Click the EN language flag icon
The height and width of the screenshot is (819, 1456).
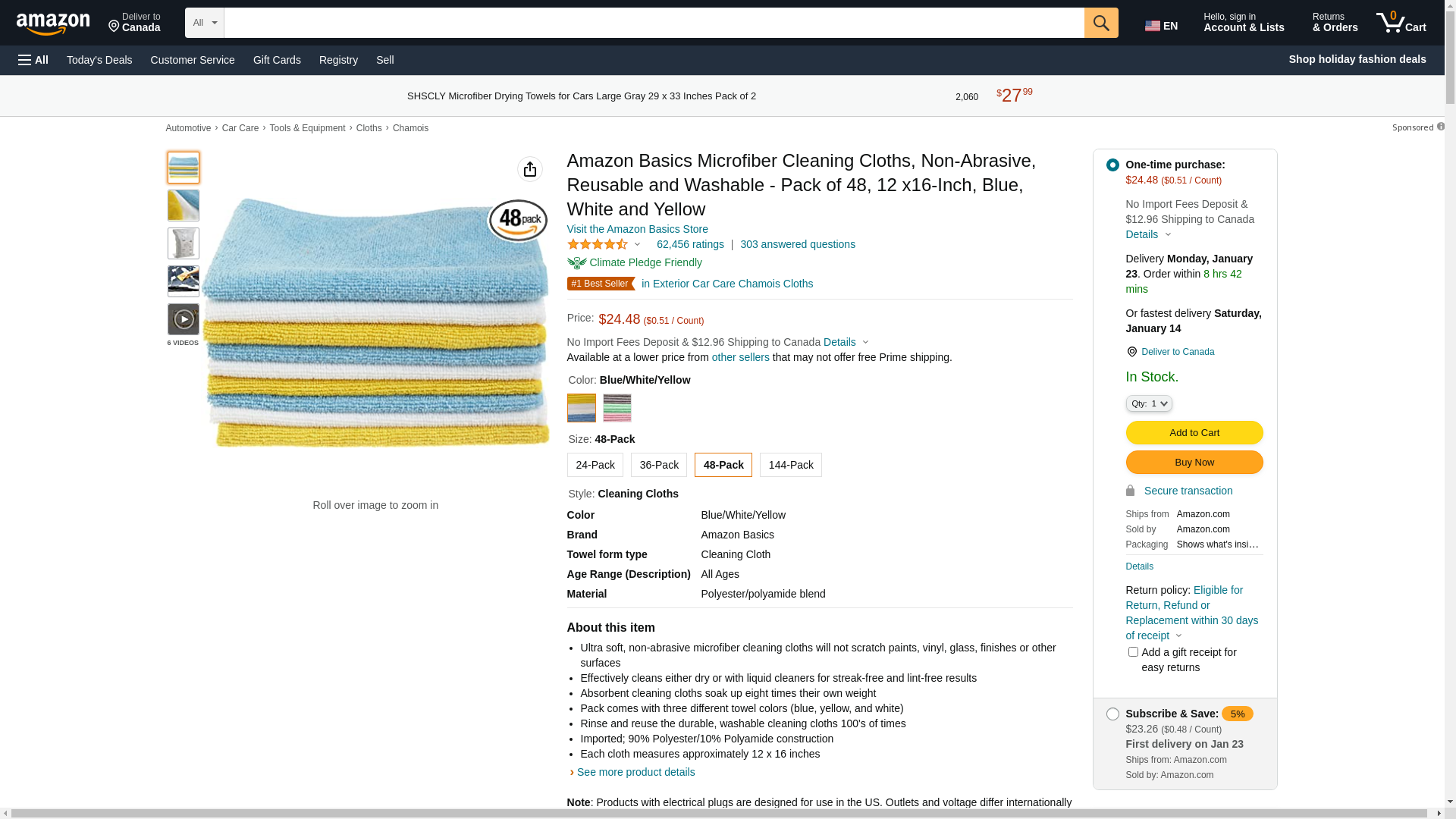pyautogui.click(x=1153, y=26)
